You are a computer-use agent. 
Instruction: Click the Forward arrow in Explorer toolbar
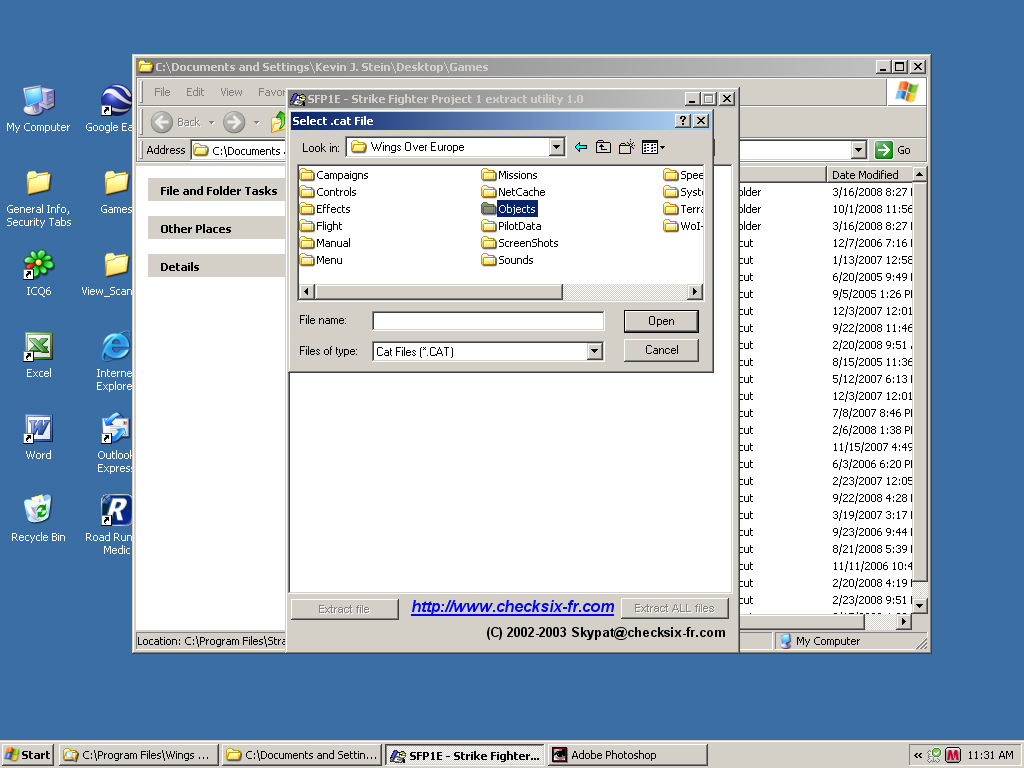pyautogui.click(x=234, y=122)
